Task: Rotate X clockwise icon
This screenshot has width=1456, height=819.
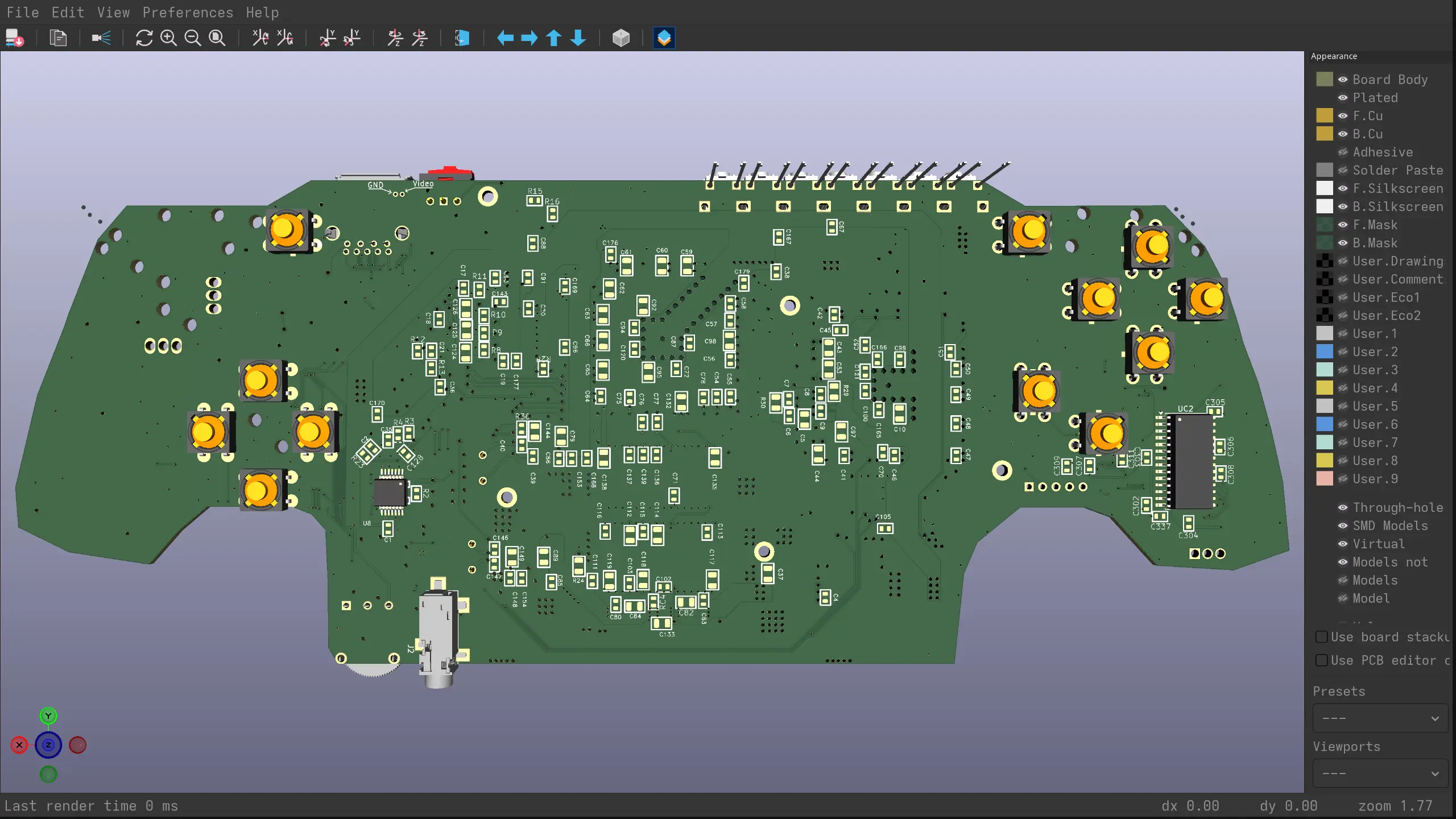Action: pos(260,38)
